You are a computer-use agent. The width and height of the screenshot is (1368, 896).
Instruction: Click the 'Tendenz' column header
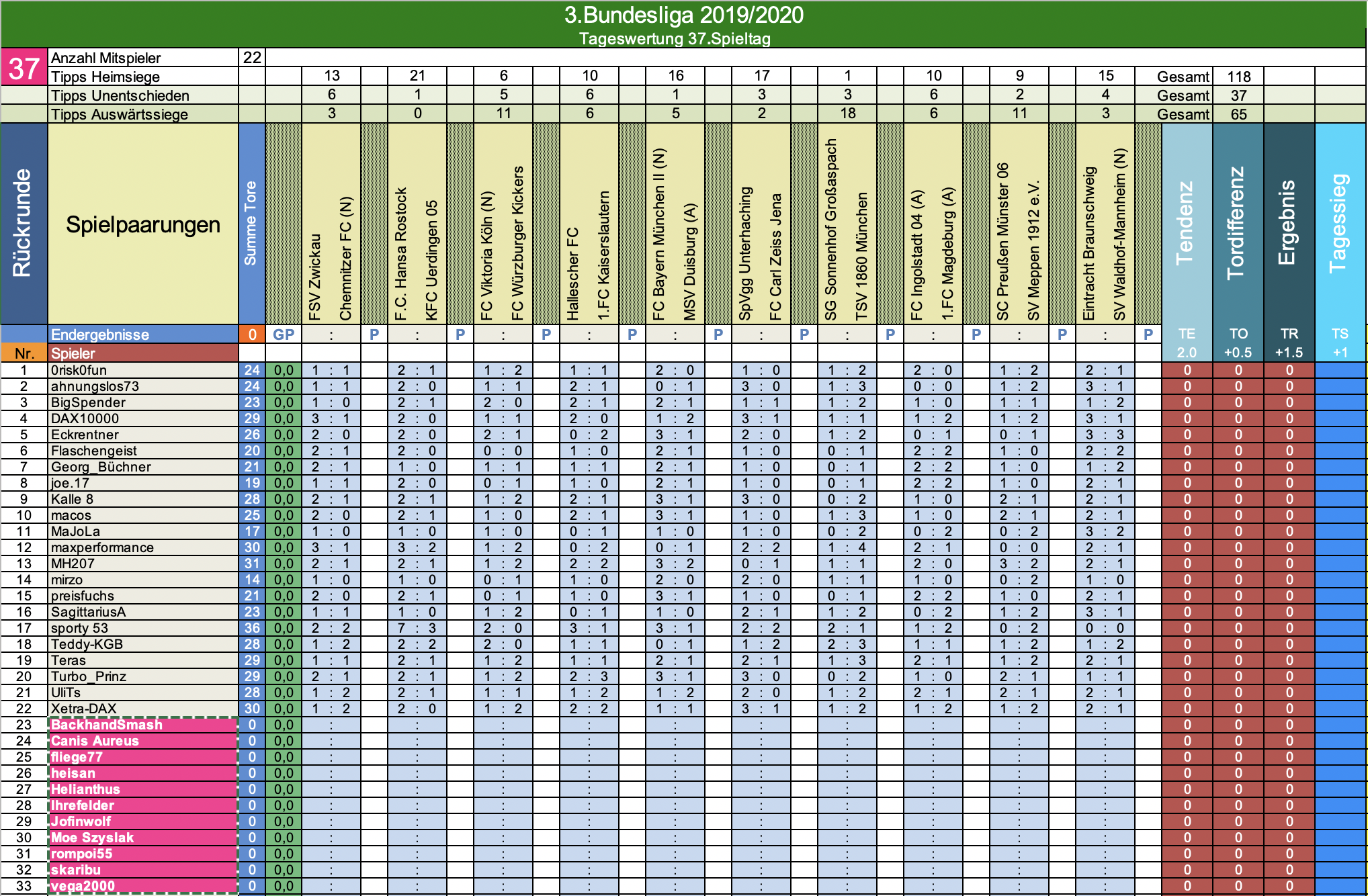[x=1187, y=223]
